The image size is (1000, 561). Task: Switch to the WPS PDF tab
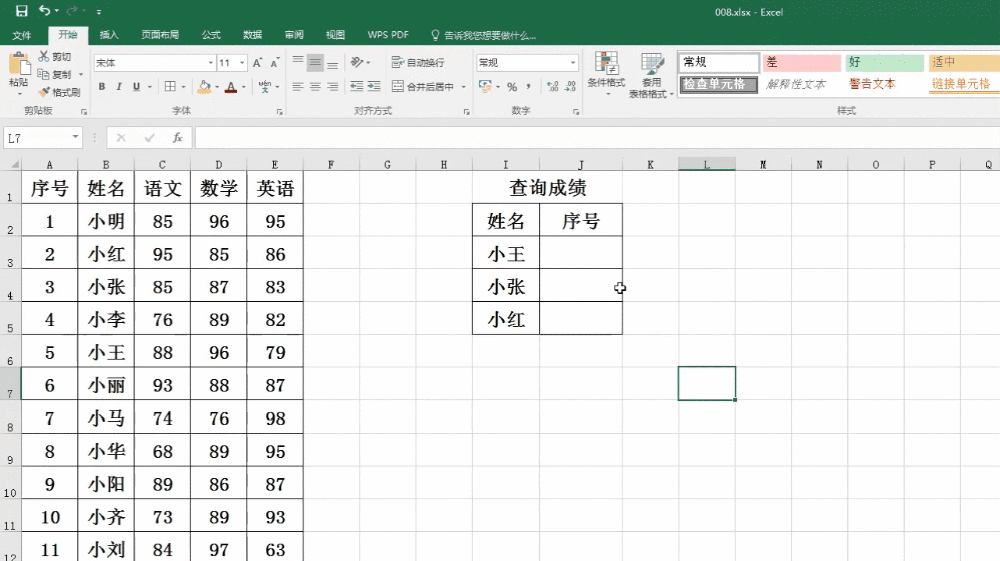click(388, 35)
